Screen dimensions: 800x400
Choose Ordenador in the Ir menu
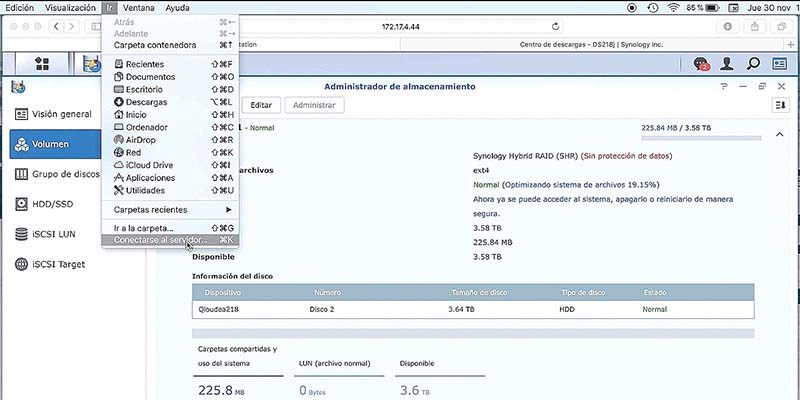tap(170, 127)
